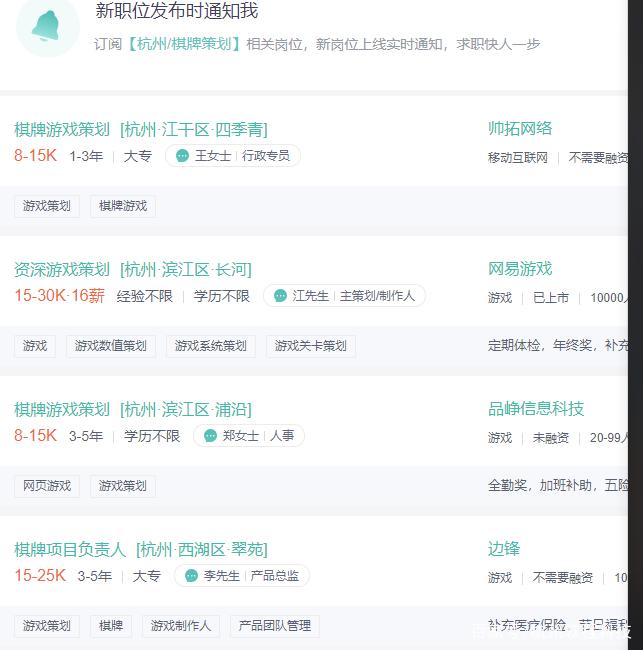Open 资深游戏策划 job in 滨江区·长河
This screenshot has height=650, width=643.
point(133,270)
